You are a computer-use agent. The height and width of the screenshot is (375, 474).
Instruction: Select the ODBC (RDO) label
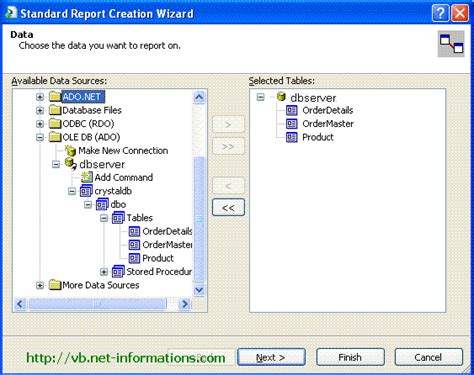tap(88, 124)
